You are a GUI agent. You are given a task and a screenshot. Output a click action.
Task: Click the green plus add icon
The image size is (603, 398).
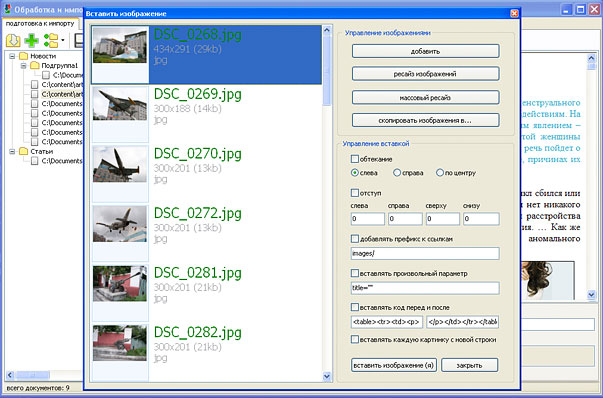coord(32,40)
